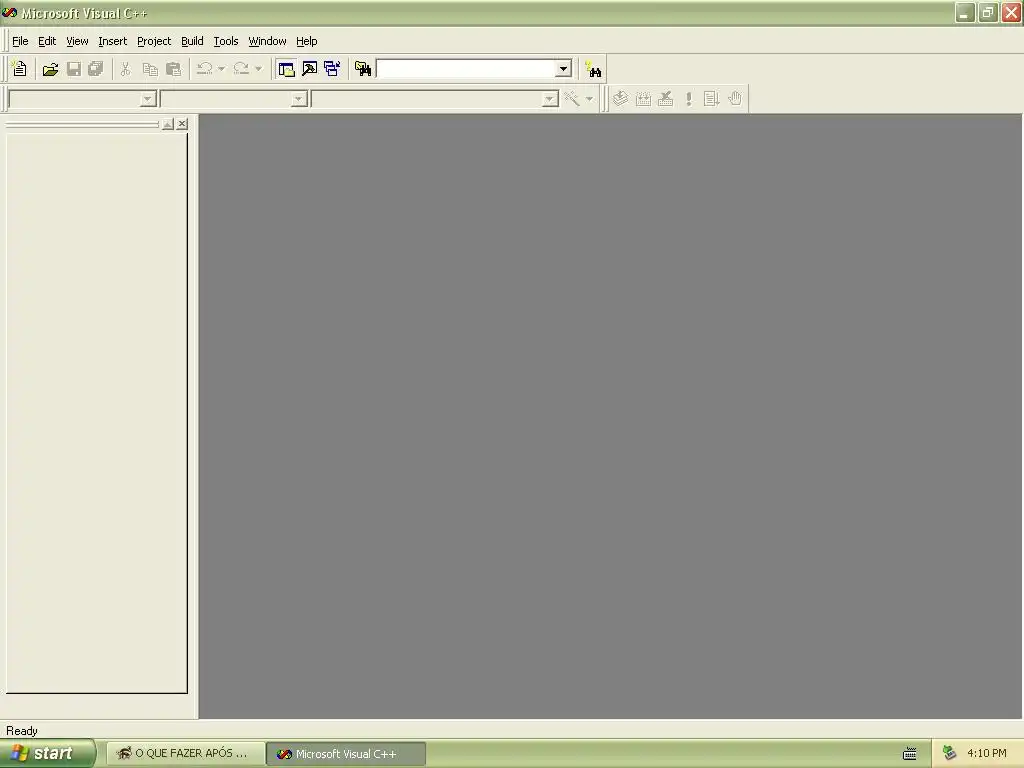
Task: Click the on-screen keyboard tray icon
Action: pyautogui.click(x=910, y=754)
